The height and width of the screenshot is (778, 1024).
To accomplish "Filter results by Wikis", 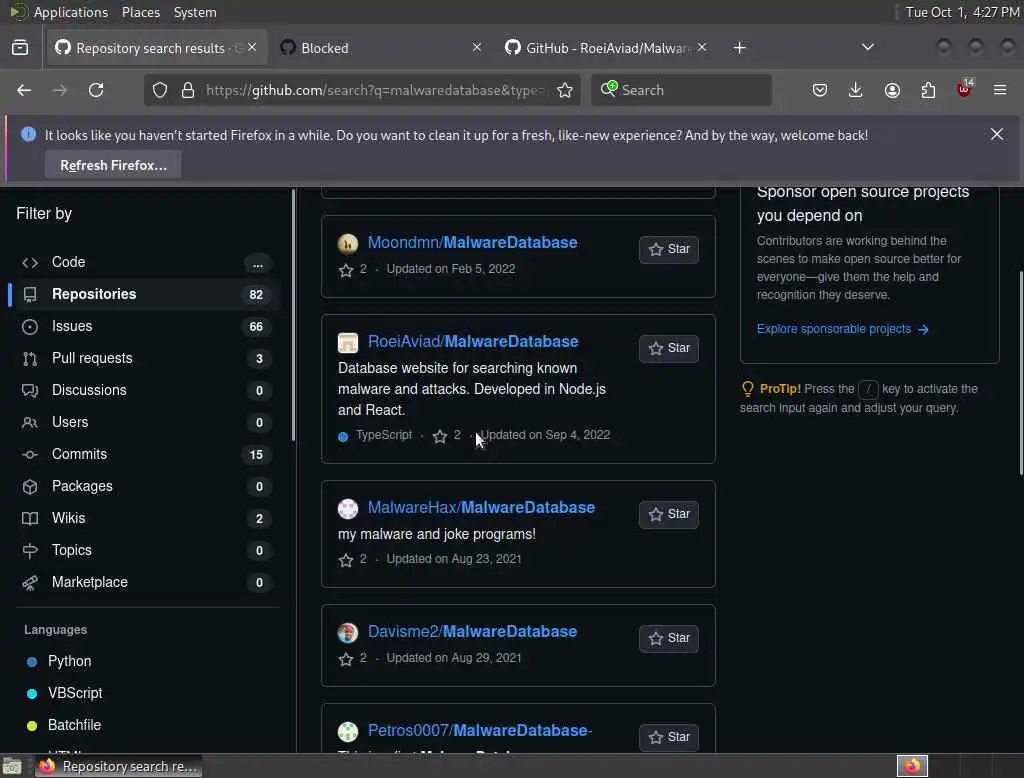I will point(145,519).
